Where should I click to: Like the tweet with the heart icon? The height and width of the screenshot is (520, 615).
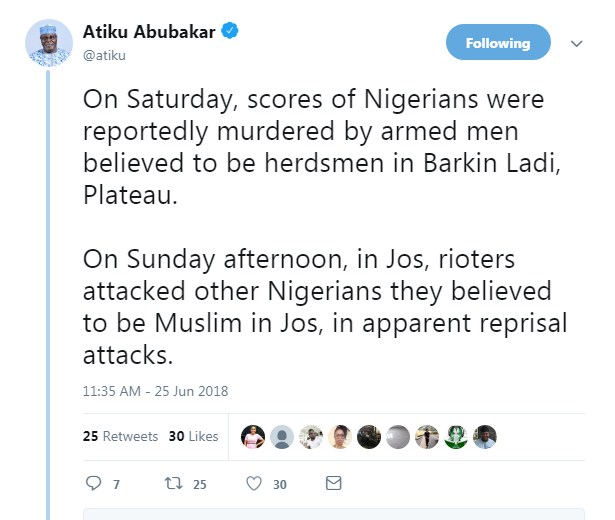(x=254, y=484)
